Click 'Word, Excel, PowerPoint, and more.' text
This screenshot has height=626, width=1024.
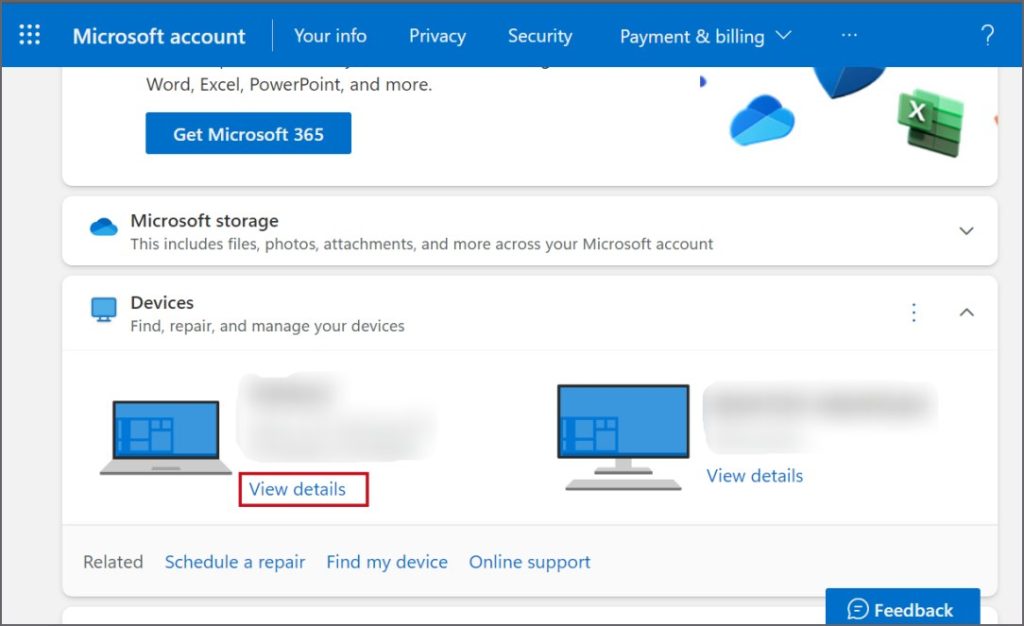289,85
